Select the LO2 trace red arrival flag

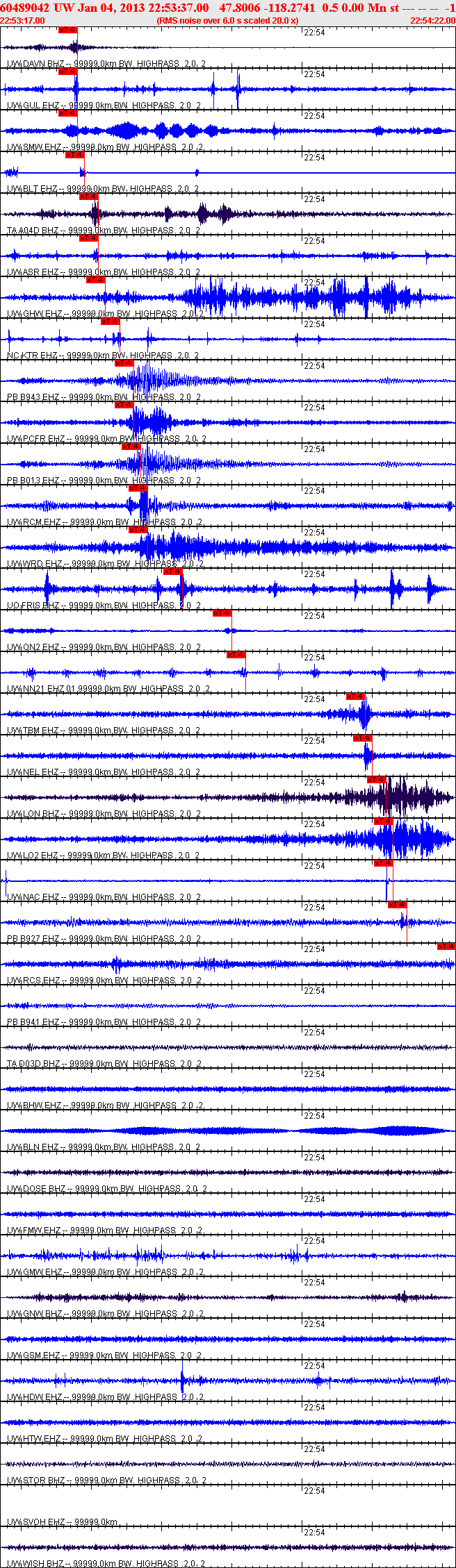tap(383, 821)
